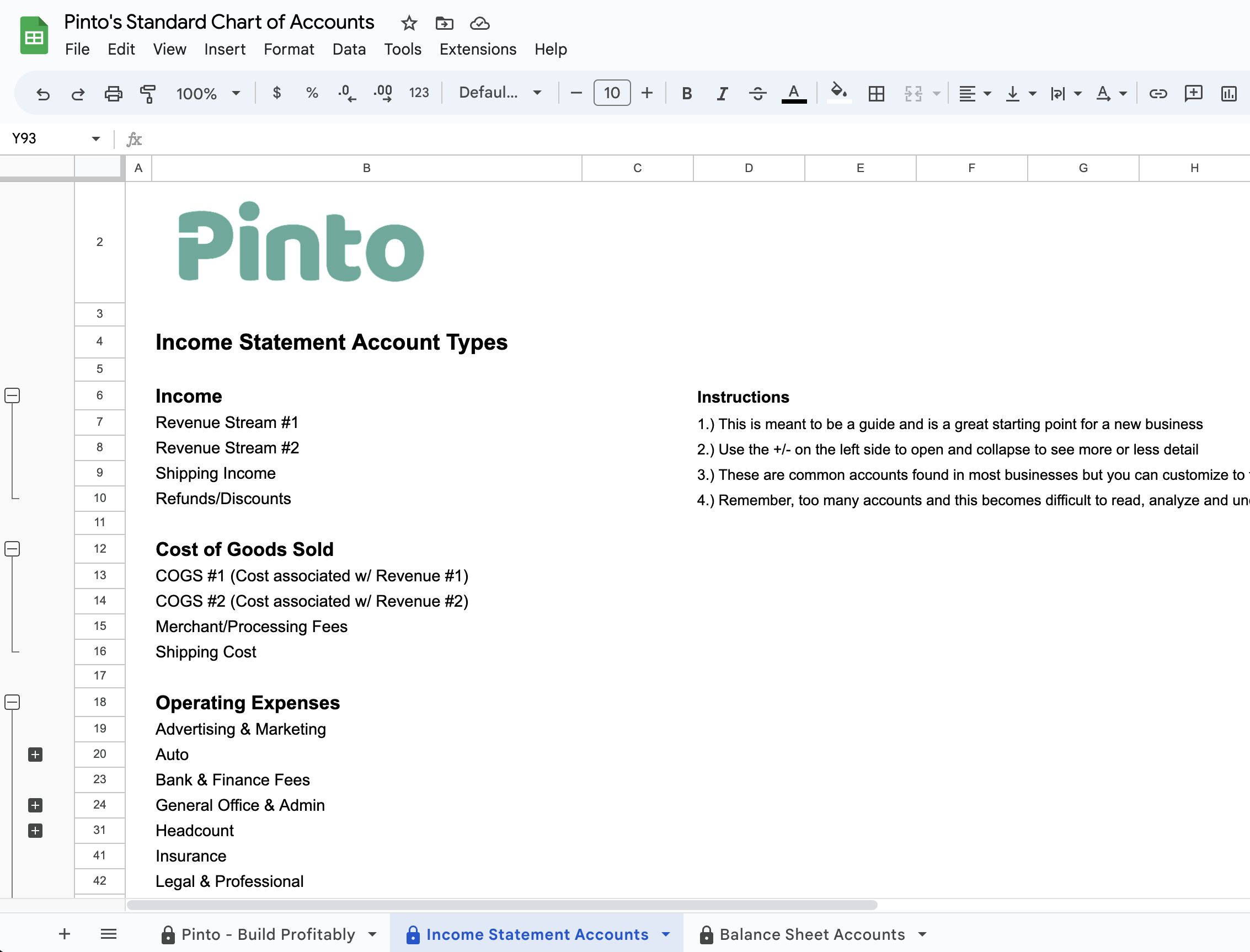This screenshot has width=1250, height=952.
Task: Open the Extensions menu
Action: click(478, 49)
